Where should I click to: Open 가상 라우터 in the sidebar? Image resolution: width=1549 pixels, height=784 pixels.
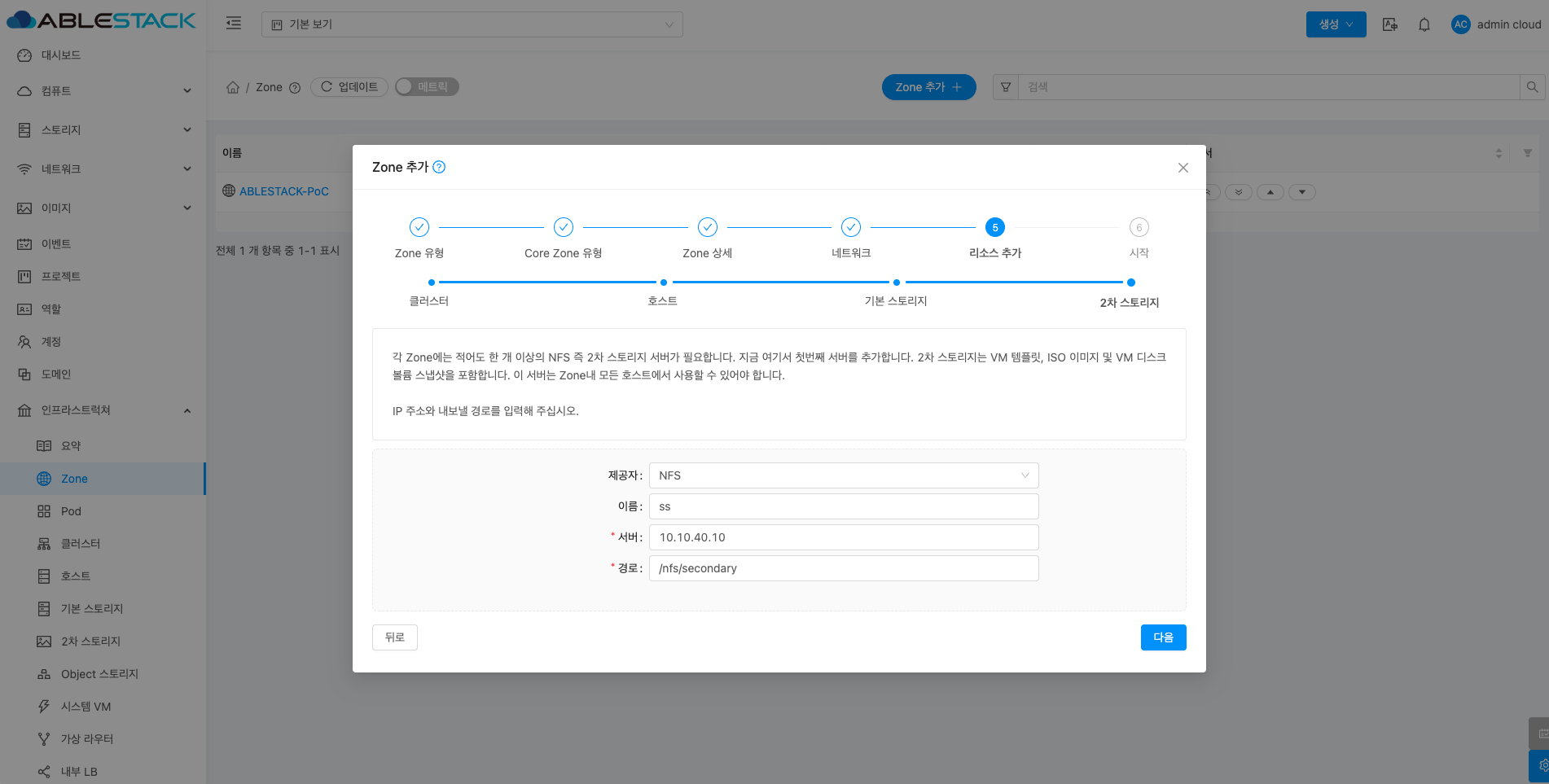tap(103, 739)
